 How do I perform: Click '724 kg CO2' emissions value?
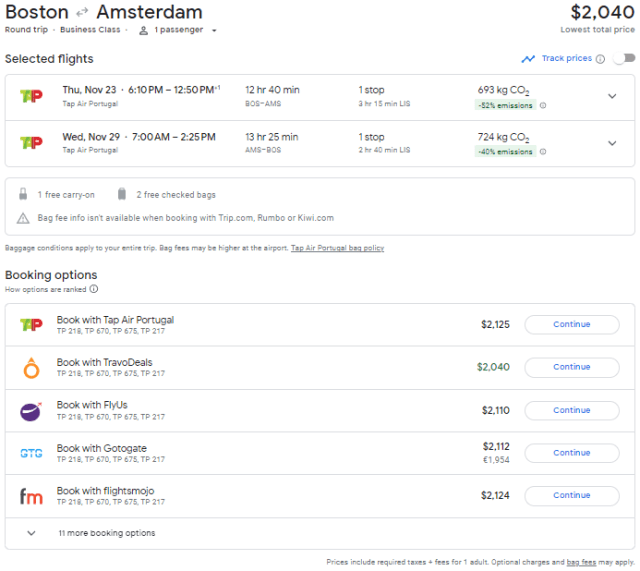coord(504,137)
